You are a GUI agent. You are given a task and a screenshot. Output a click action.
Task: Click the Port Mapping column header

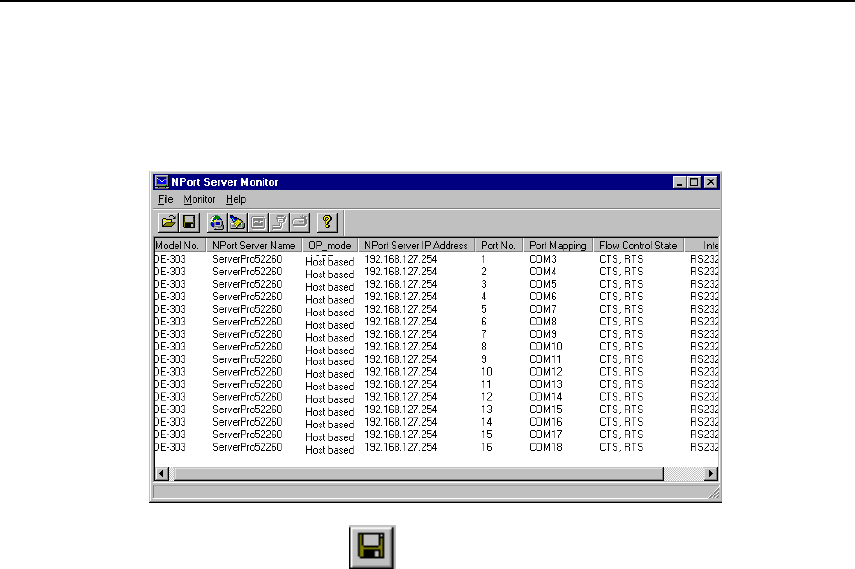click(558, 245)
